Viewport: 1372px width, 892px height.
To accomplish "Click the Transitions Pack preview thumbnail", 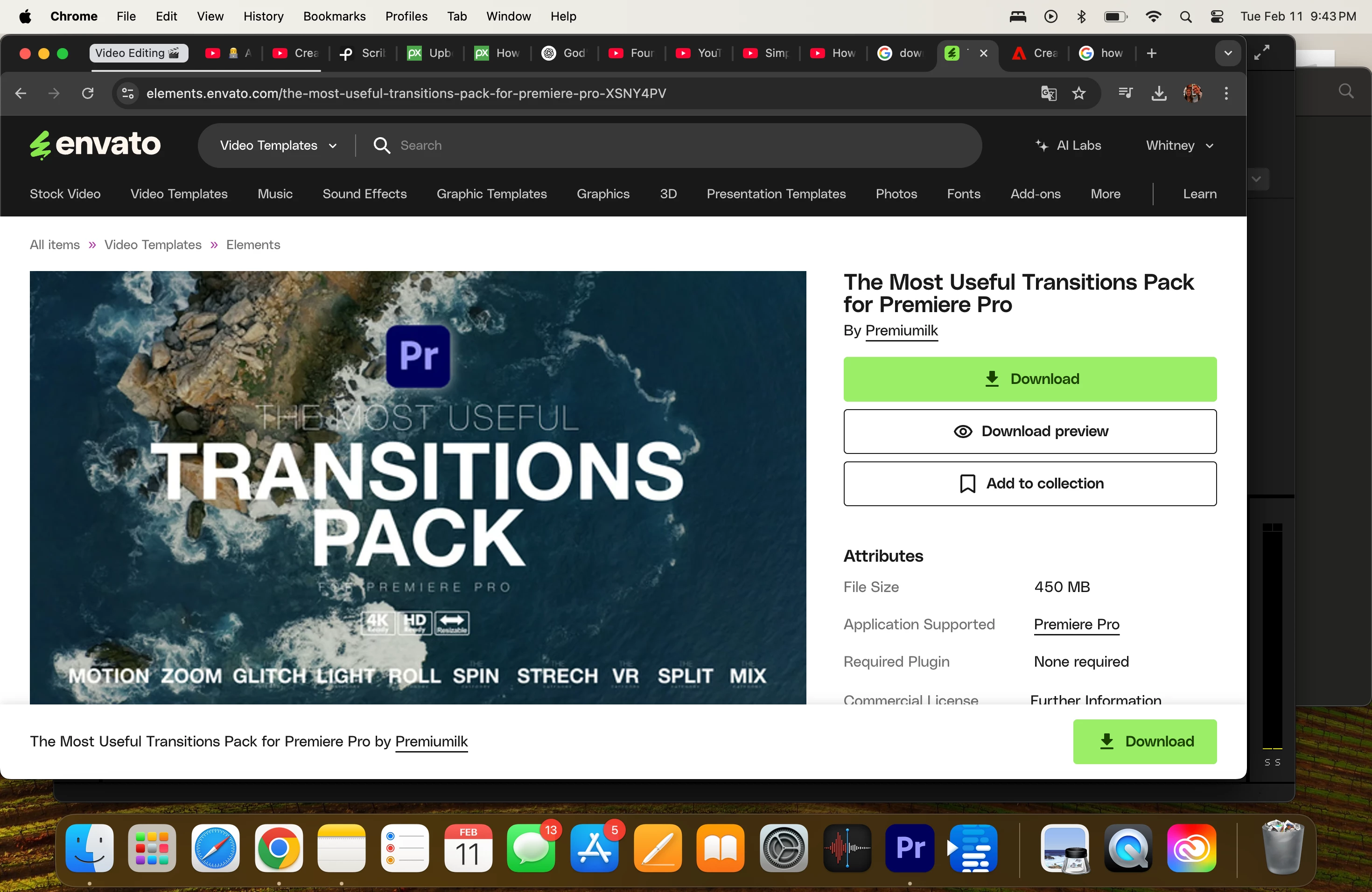I will (x=417, y=487).
